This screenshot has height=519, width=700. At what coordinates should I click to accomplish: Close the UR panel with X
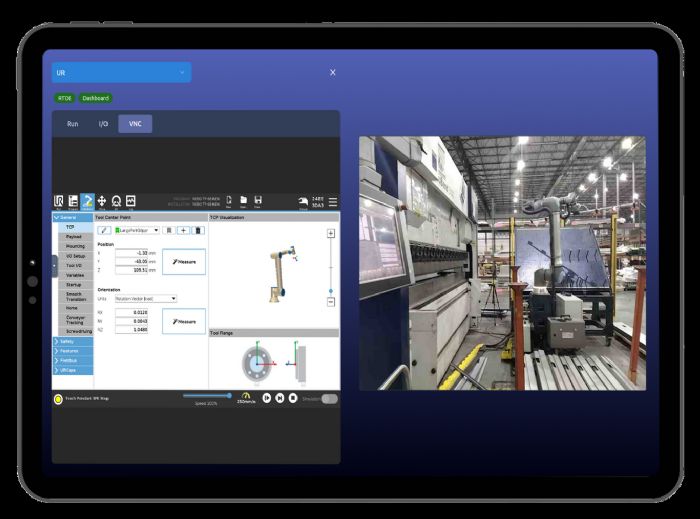tap(333, 72)
